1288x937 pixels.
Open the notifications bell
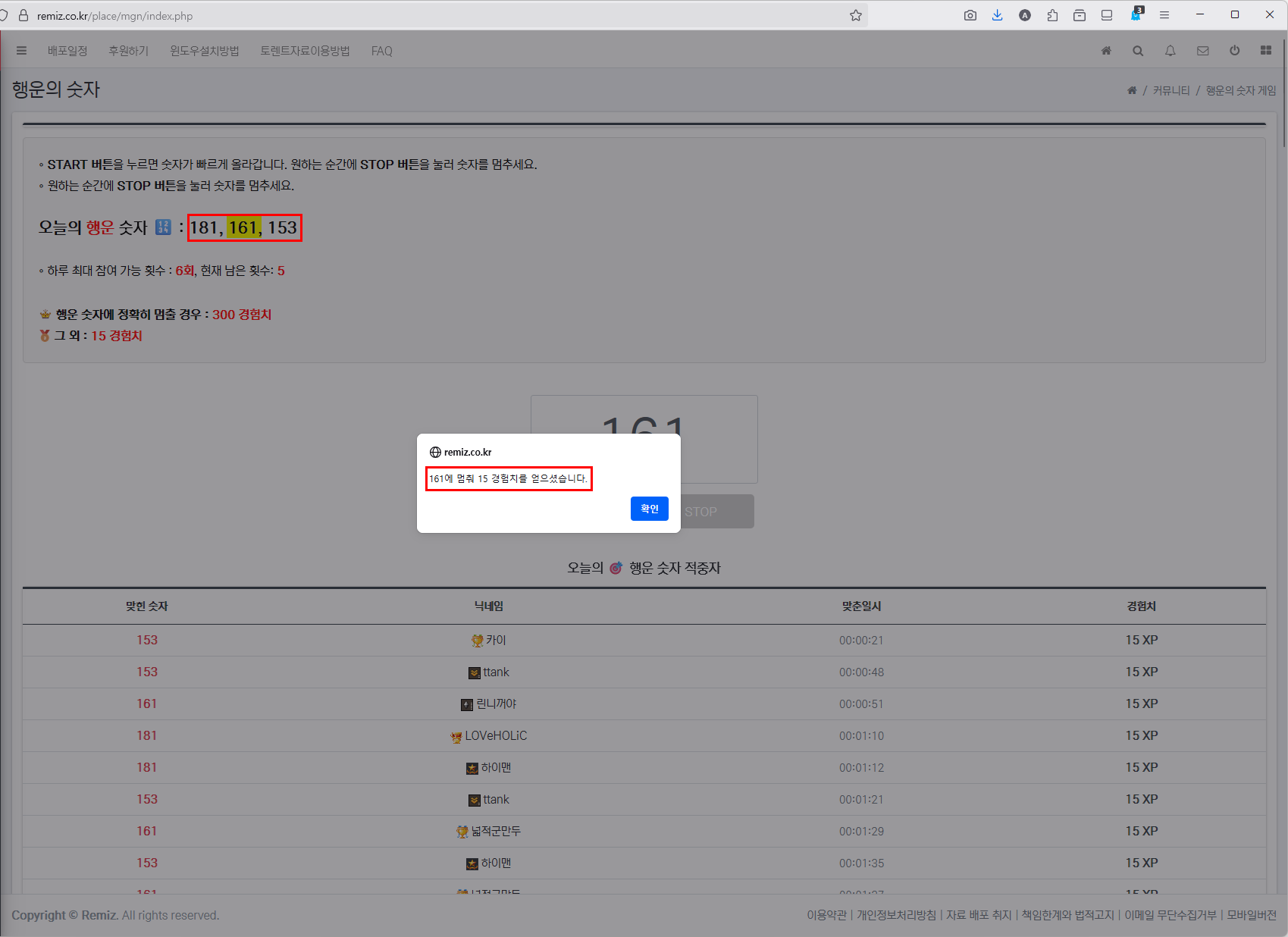coord(1170,51)
